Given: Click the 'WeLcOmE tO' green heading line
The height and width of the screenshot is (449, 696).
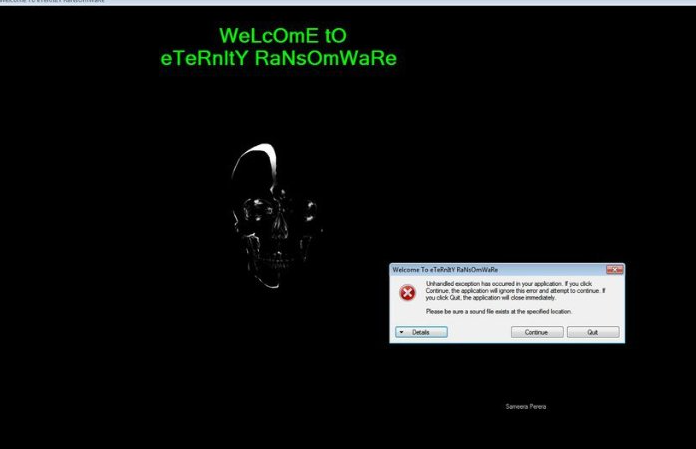Looking at the screenshot, I should pos(283,36).
